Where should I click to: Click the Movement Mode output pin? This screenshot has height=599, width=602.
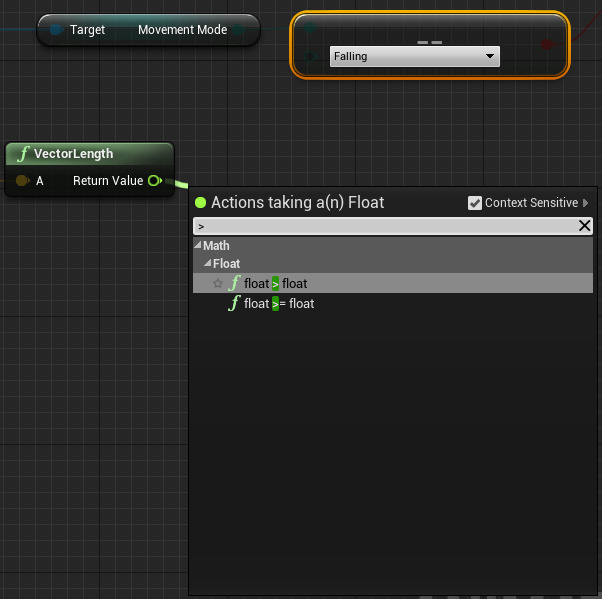tap(238, 30)
